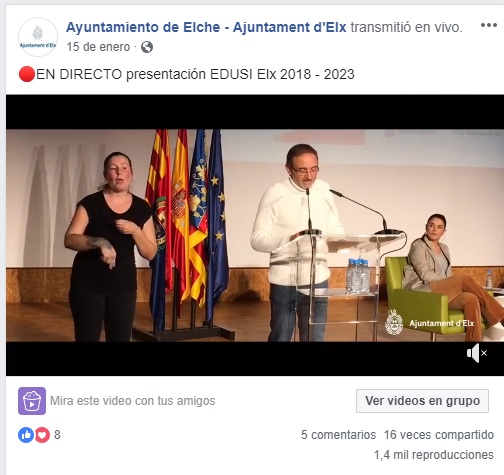The width and height of the screenshot is (504, 475).
Task: Open the public globe privacy icon
Action: click(x=147, y=47)
